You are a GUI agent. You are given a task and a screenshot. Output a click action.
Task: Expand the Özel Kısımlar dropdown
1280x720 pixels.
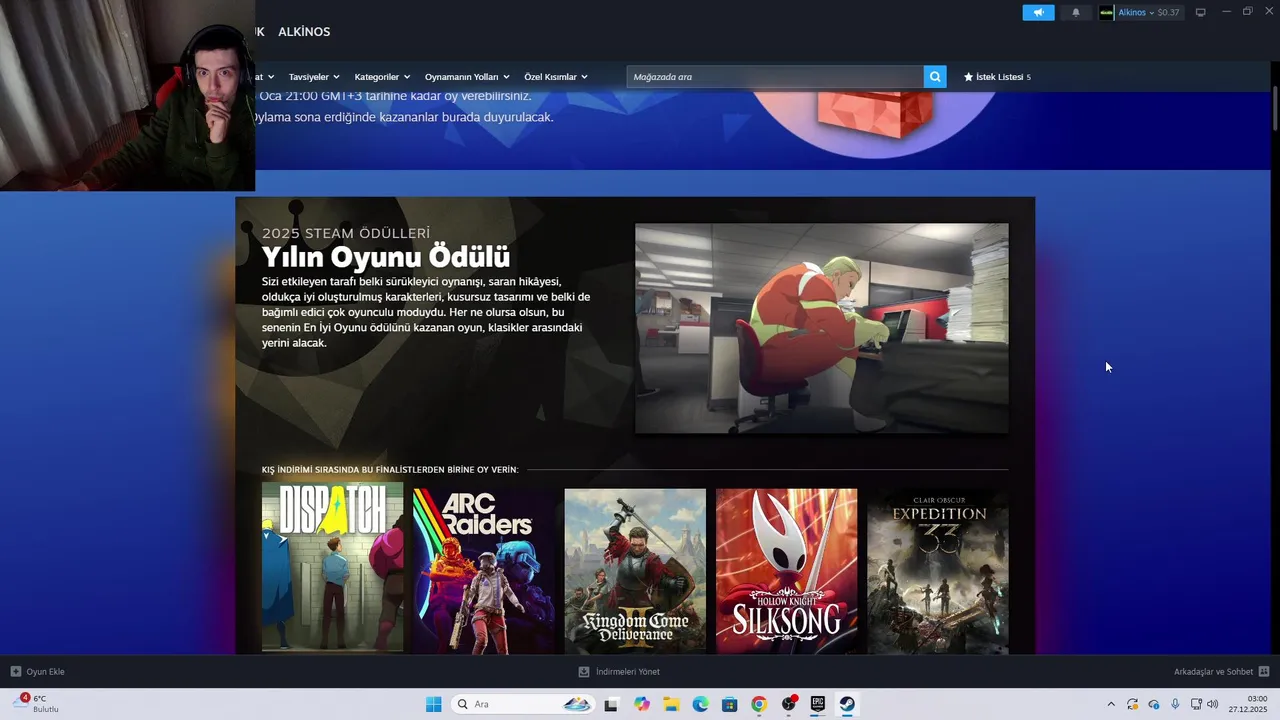(x=555, y=77)
